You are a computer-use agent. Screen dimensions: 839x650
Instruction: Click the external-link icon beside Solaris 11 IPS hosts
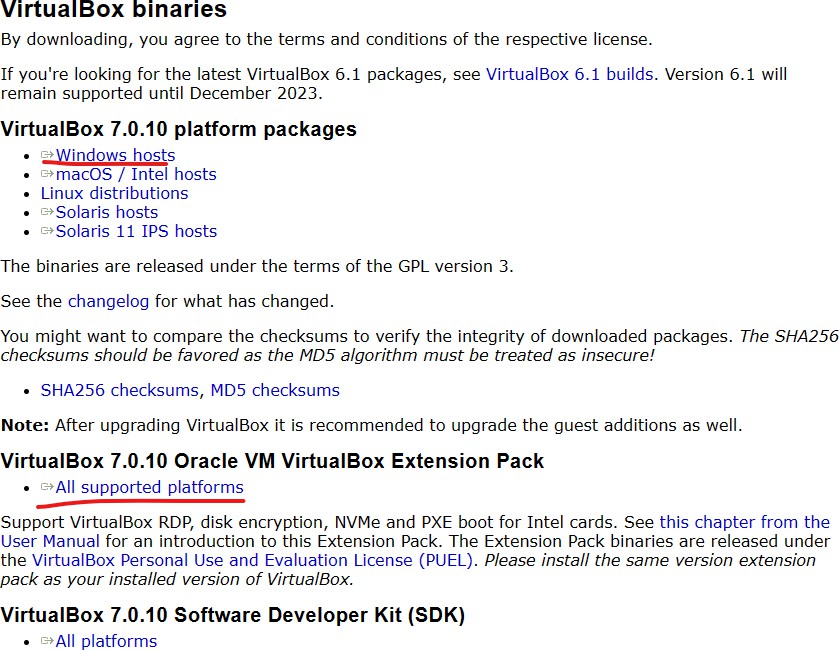point(47,231)
